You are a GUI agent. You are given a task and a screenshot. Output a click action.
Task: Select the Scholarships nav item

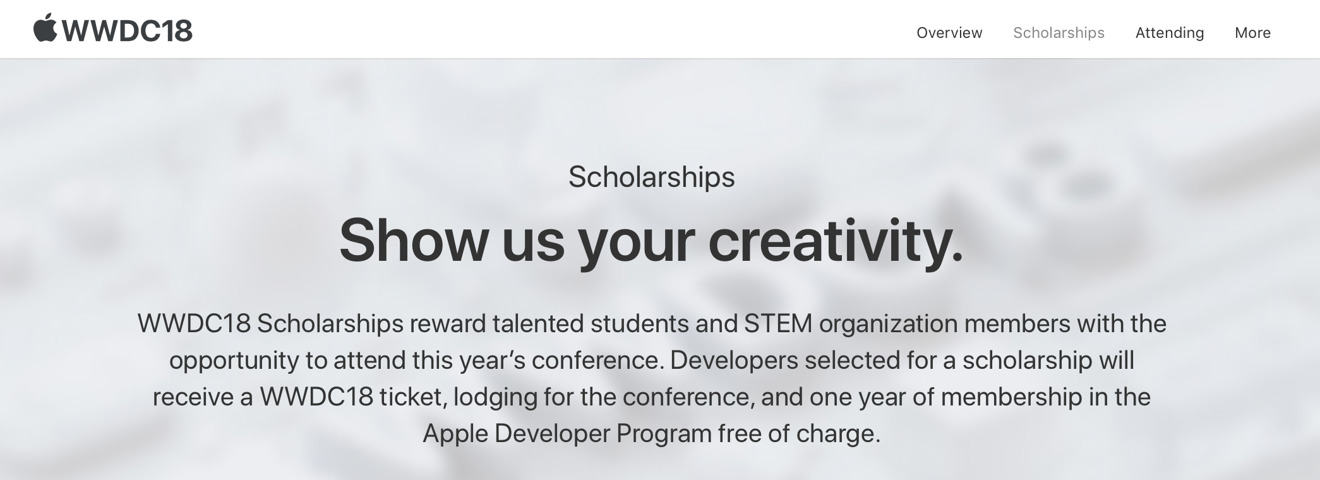(x=1058, y=33)
